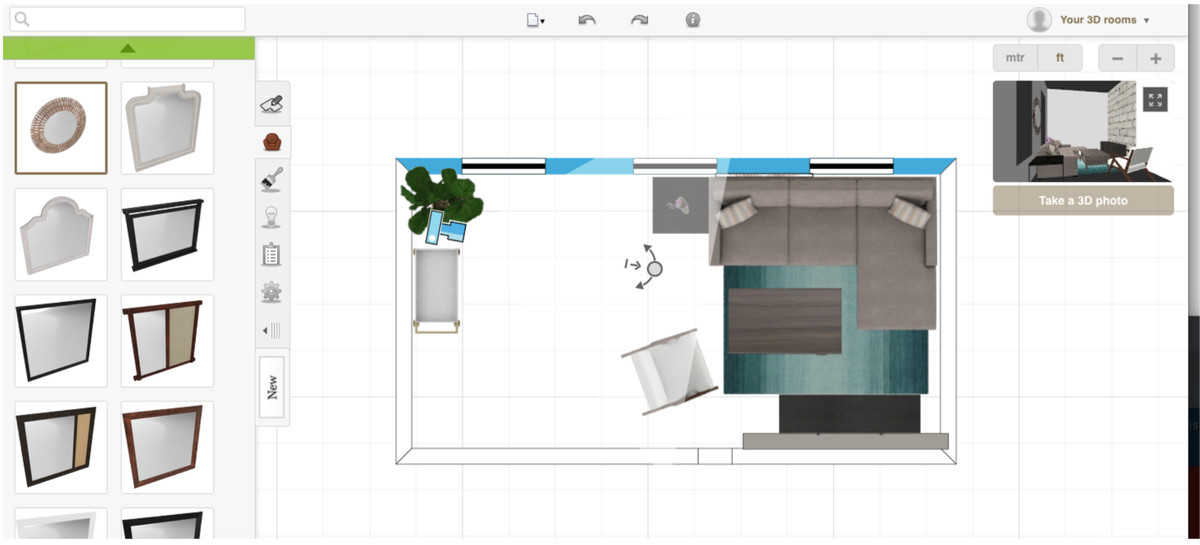The image size is (1200, 545).
Task: Select the wooden coffee table
Action: coord(784,320)
